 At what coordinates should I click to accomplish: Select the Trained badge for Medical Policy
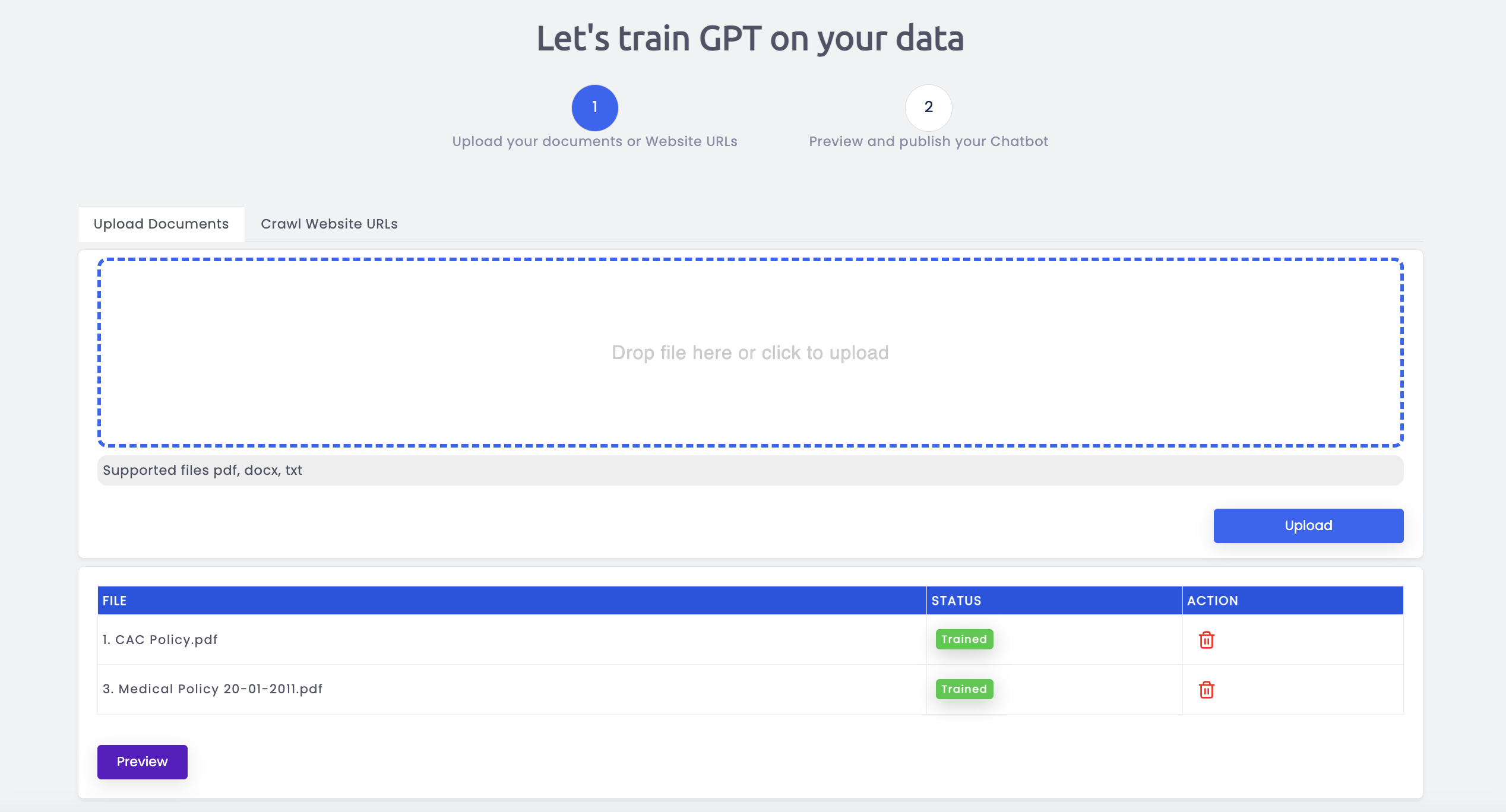click(964, 689)
